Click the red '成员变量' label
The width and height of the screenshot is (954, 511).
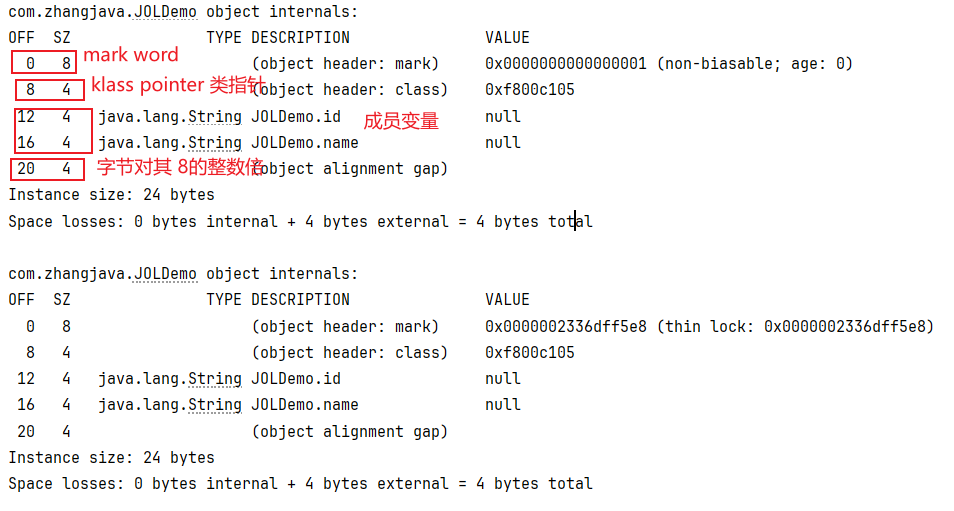[401, 121]
